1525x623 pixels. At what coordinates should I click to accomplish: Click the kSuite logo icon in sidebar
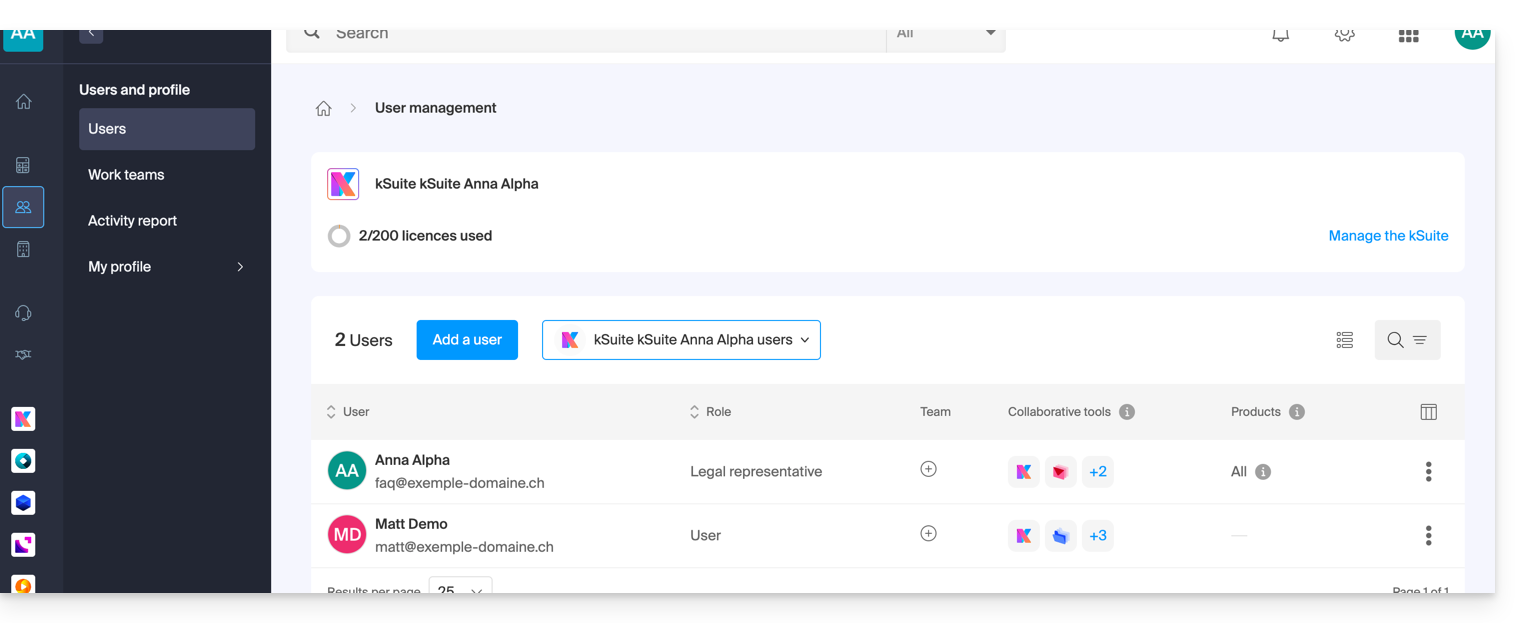[23, 419]
